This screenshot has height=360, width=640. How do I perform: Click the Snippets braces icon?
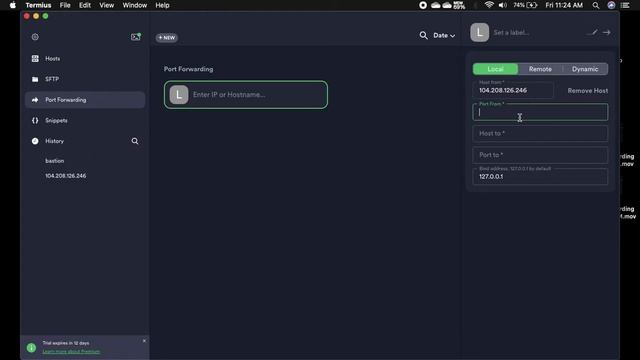(x=35, y=120)
